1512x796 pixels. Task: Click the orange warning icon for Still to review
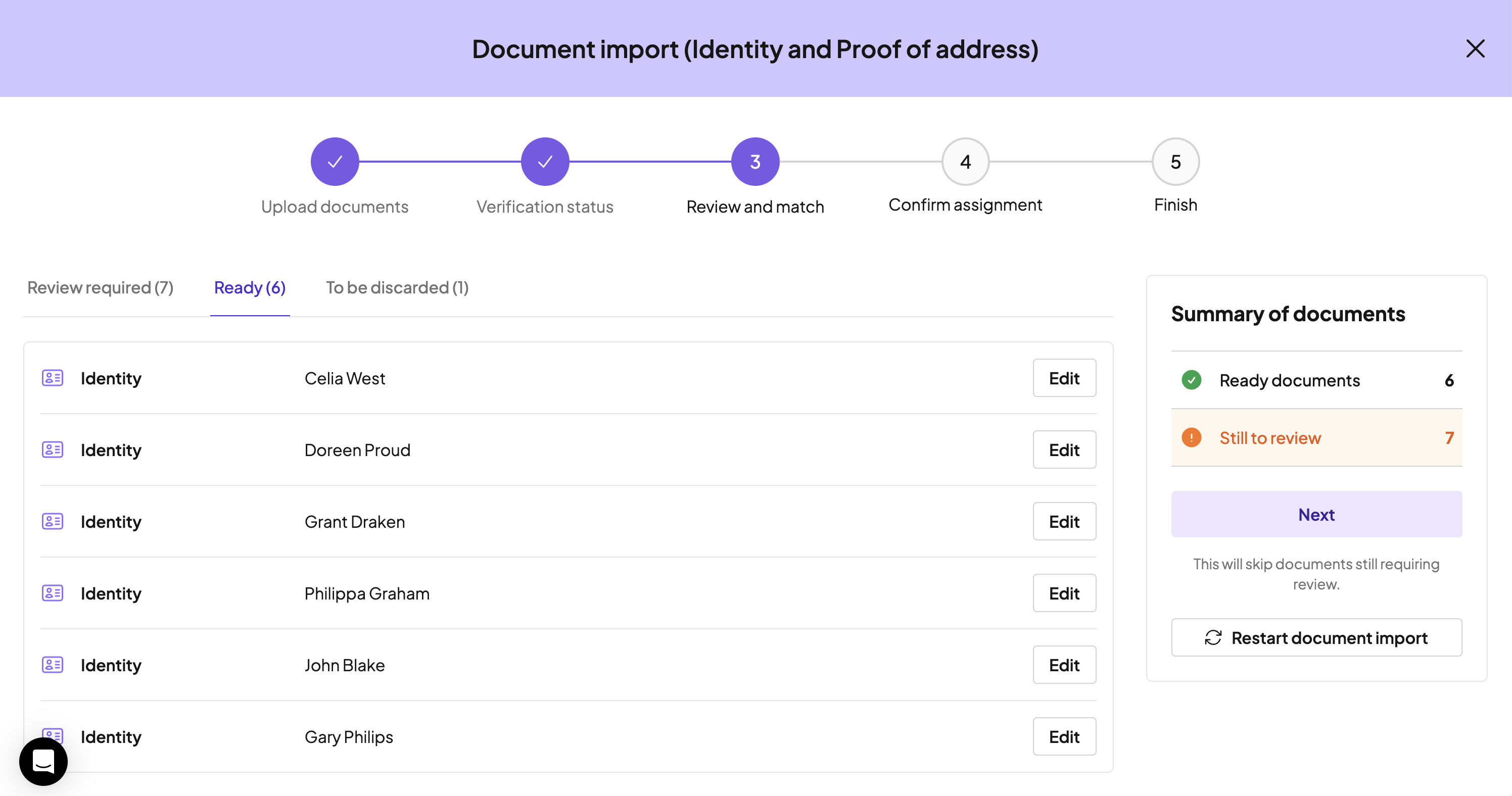(1191, 437)
